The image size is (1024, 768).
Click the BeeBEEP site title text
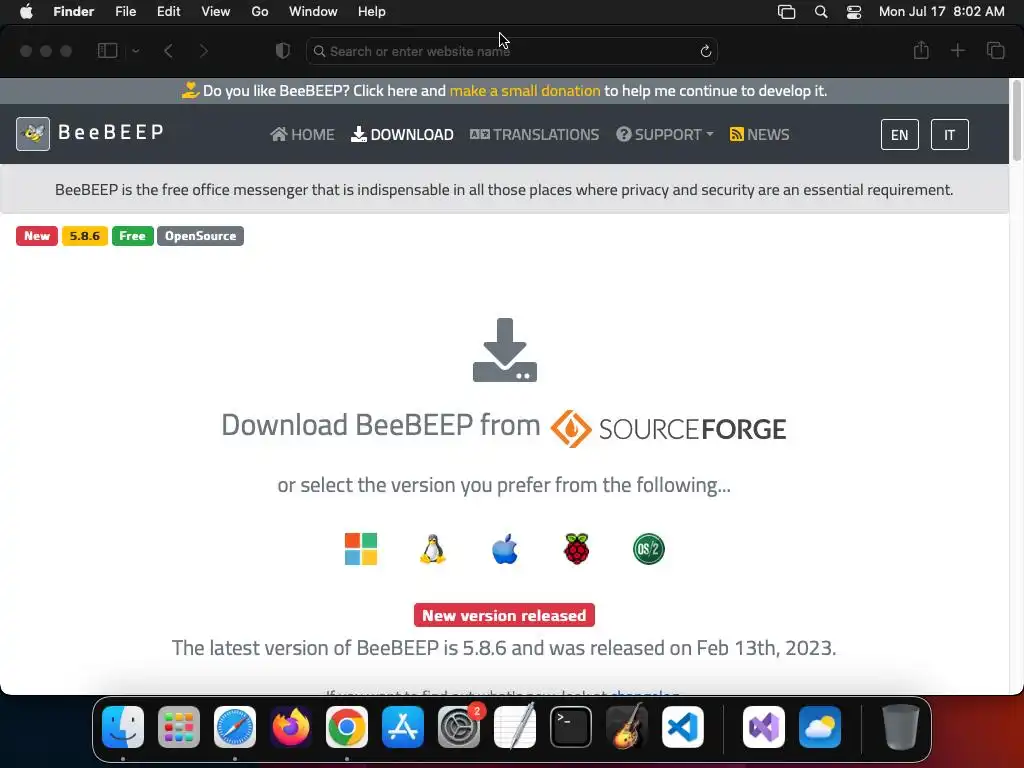(111, 133)
